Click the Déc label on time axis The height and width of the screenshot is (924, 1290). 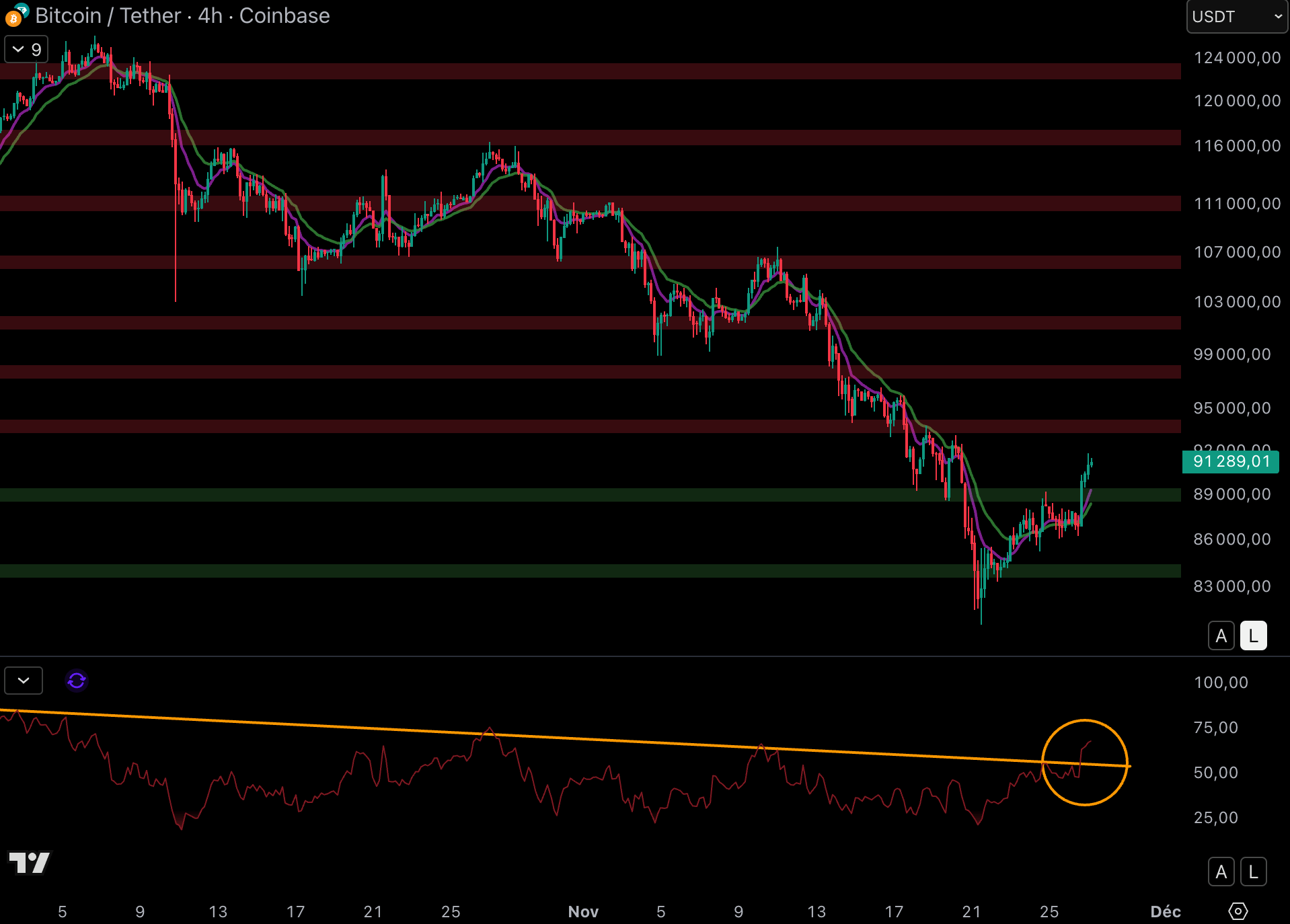pyautogui.click(x=1166, y=911)
